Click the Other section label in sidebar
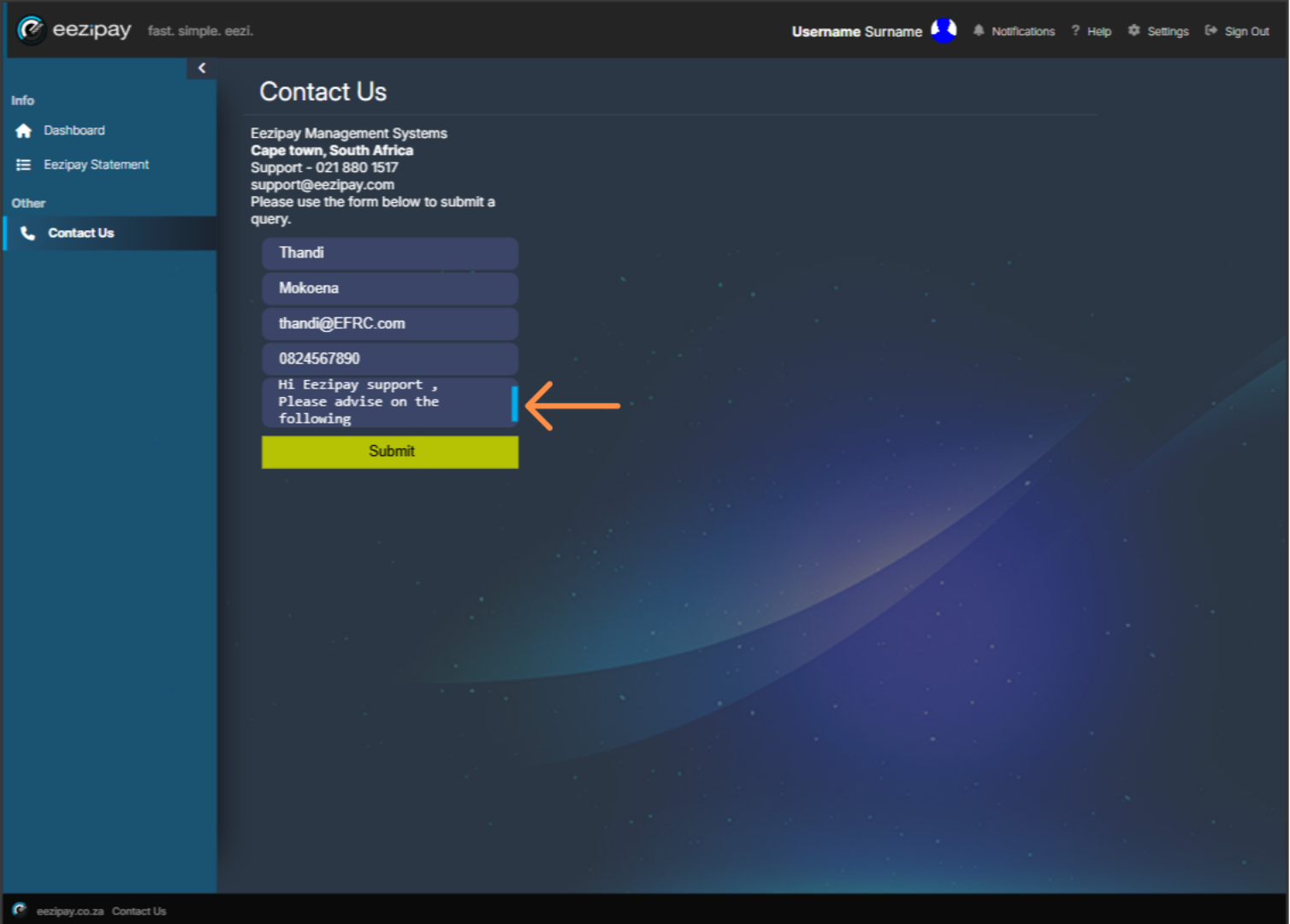Screen dimensions: 1290x924 [28, 204]
